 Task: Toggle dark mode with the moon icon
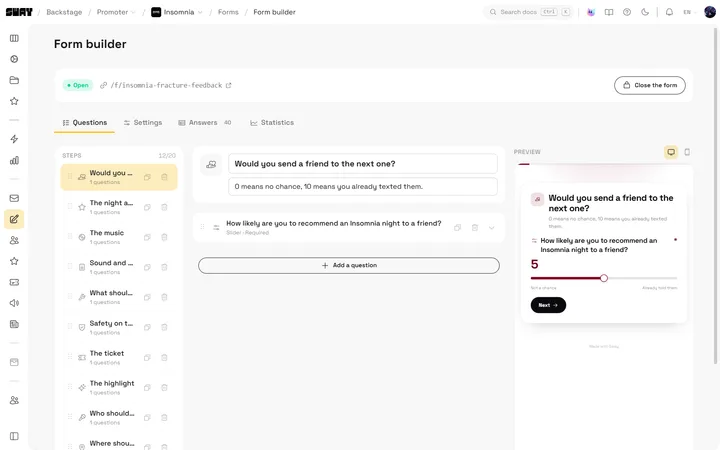click(645, 12)
